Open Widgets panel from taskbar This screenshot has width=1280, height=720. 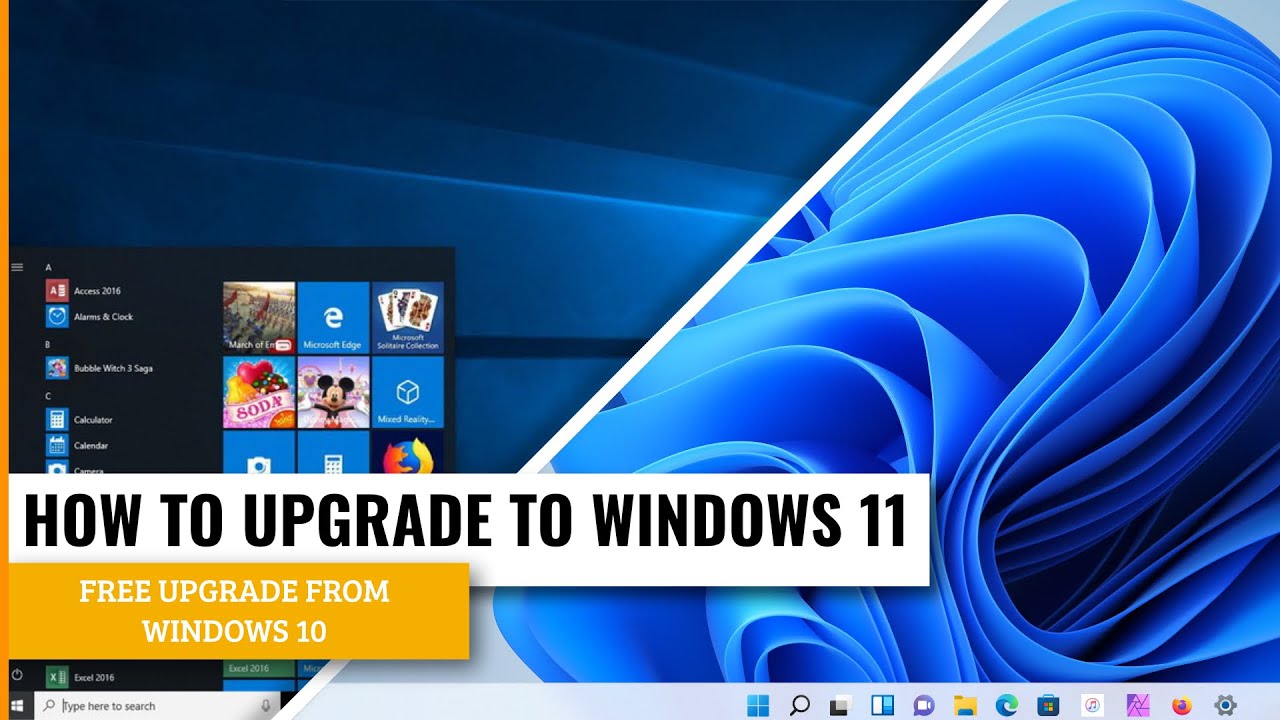point(882,705)
